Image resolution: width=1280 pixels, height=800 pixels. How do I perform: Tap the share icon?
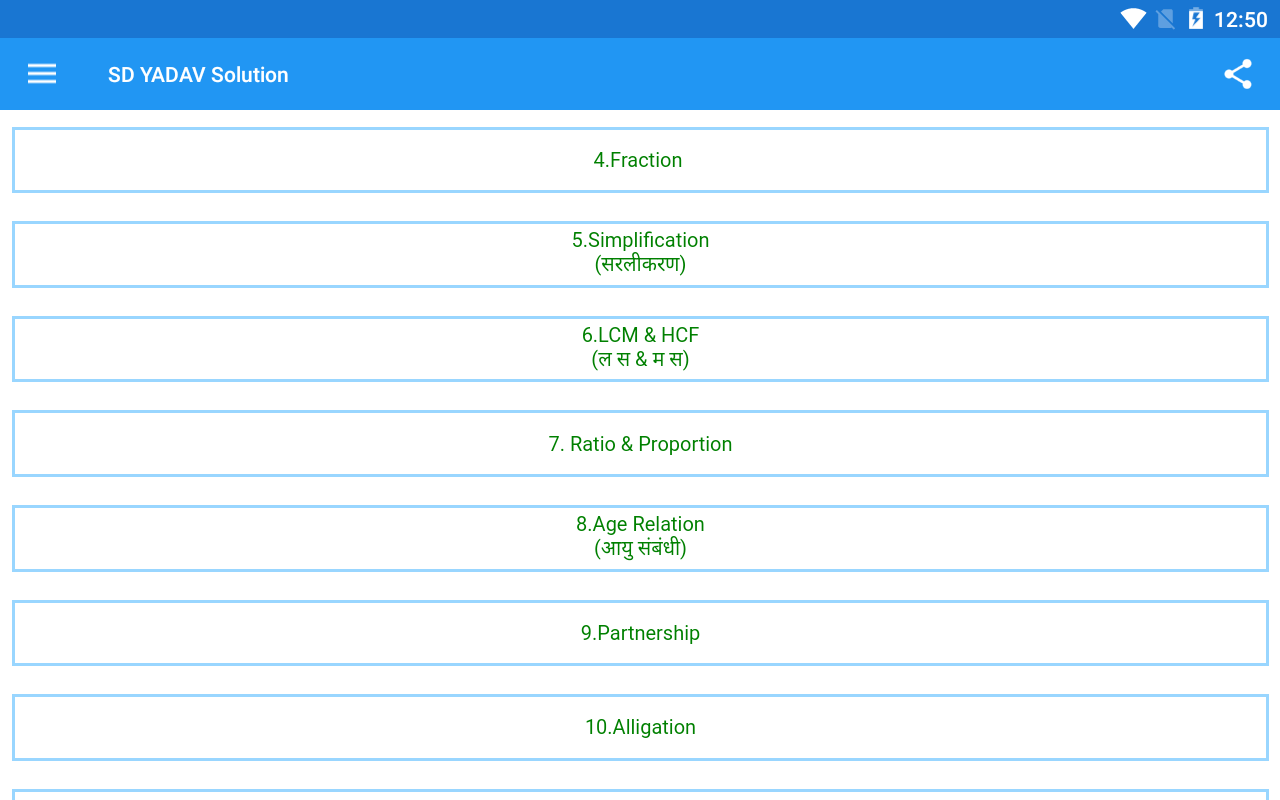(x=1238, y=74)
